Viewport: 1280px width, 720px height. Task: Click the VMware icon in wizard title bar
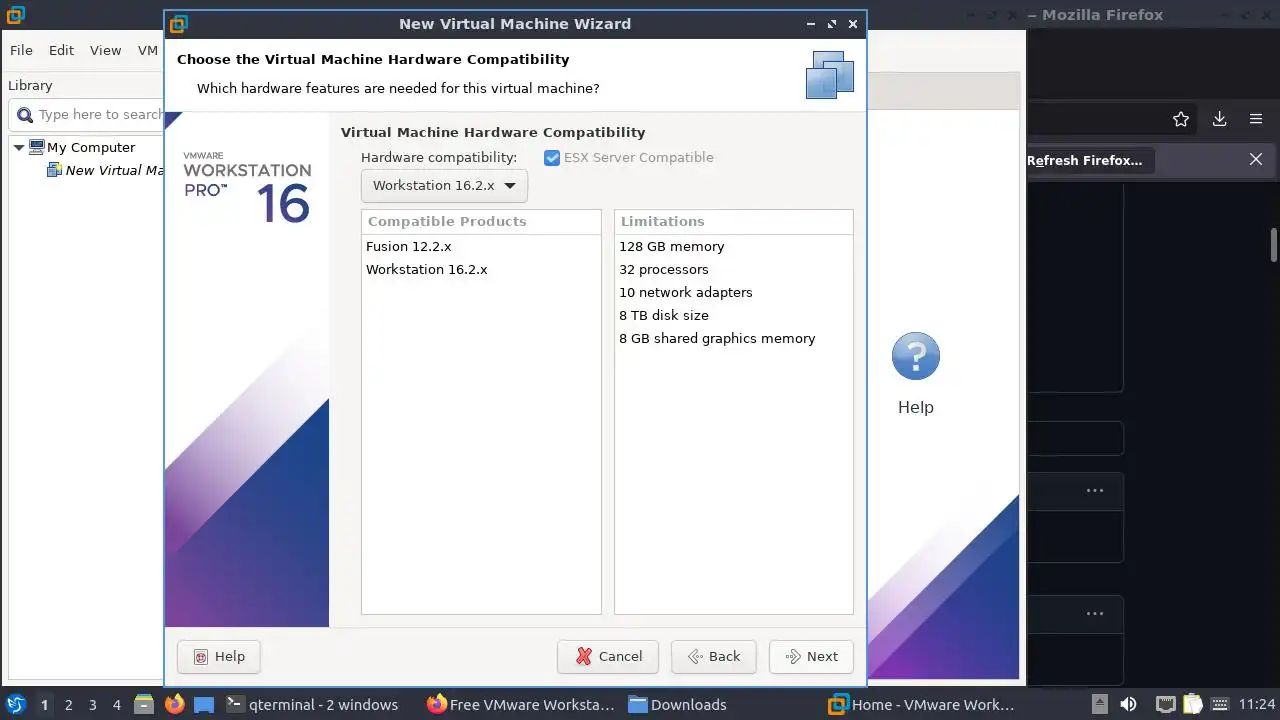178,24
